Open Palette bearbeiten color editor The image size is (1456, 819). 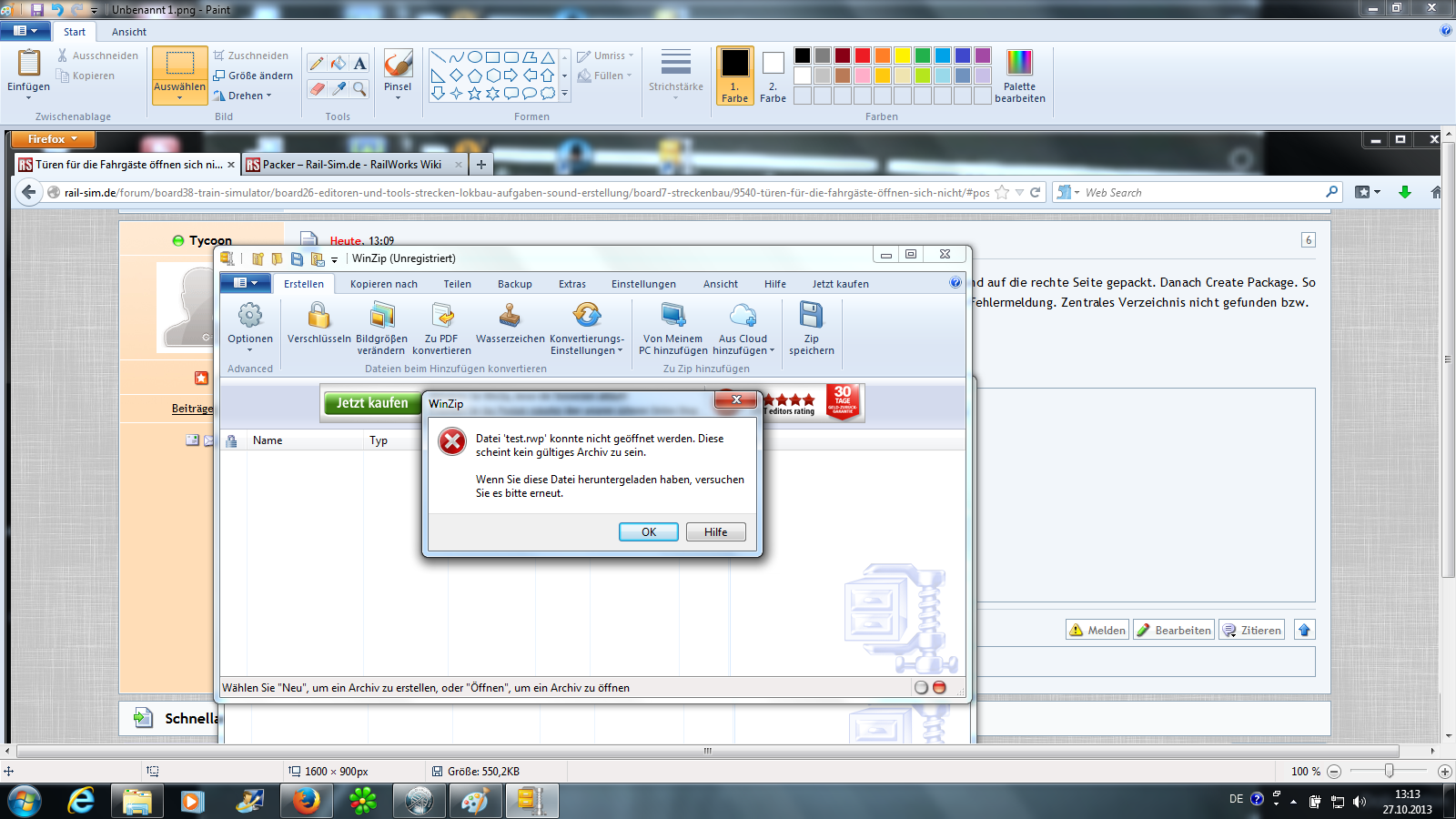pos(1019,76)
